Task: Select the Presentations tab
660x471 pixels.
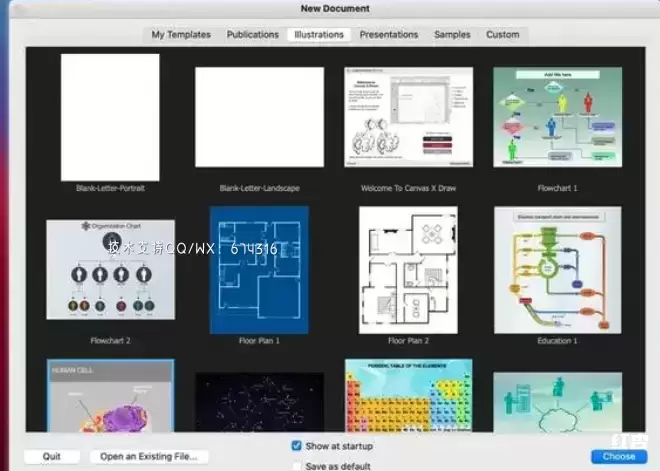Action: (389, 34)
